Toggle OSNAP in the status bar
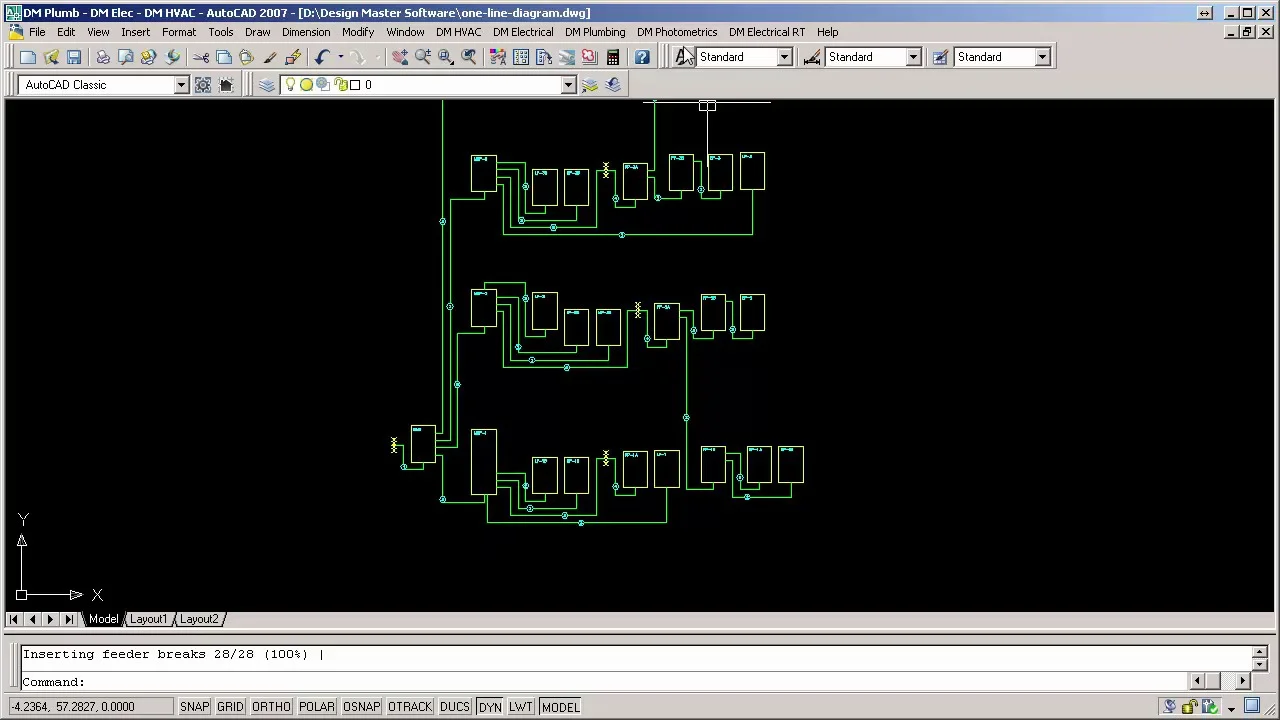Viewport: 1280px width, 720px height. click(361, 707)
